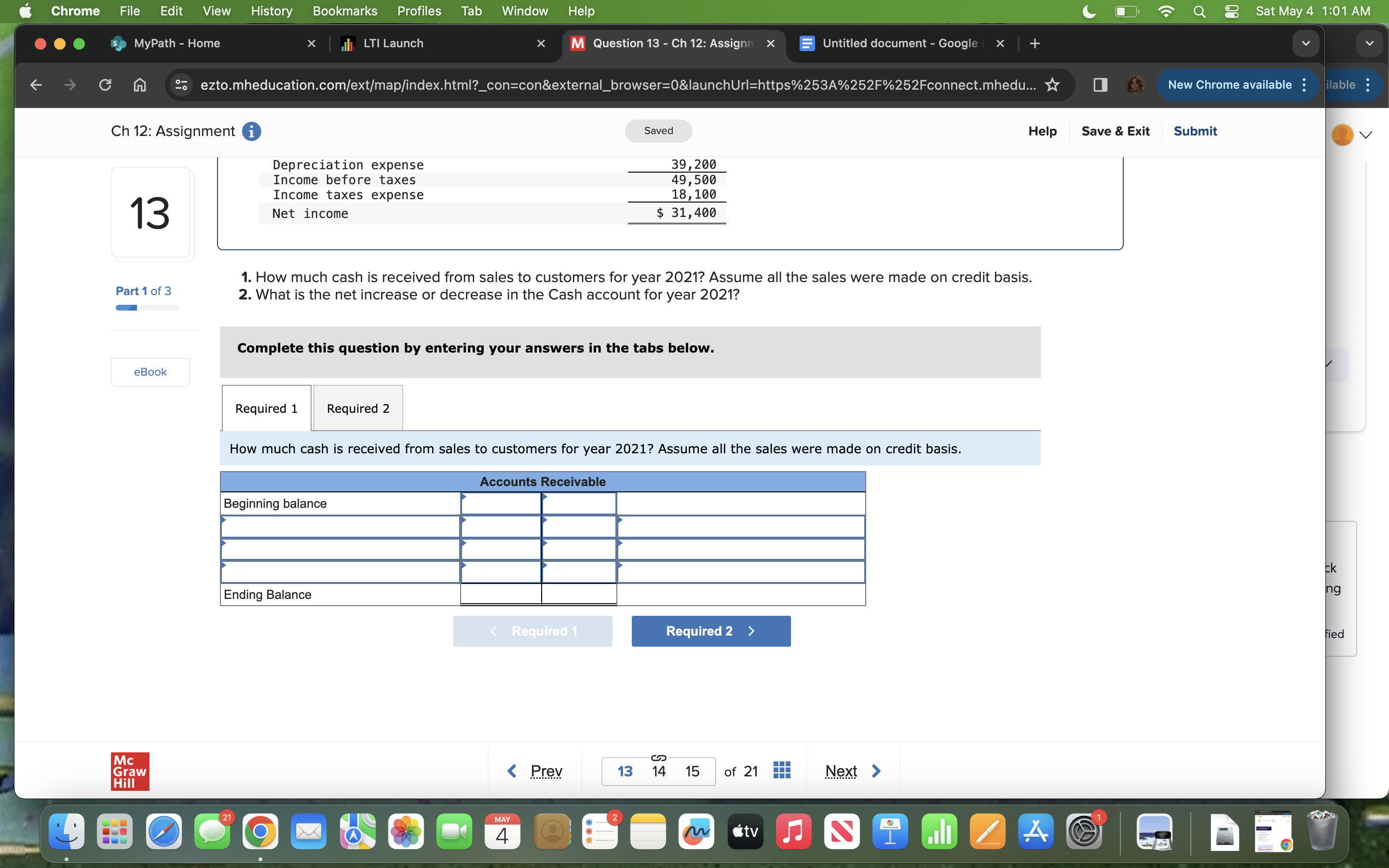Click the Ch 12 Assignment info icon

coord(251,131)
